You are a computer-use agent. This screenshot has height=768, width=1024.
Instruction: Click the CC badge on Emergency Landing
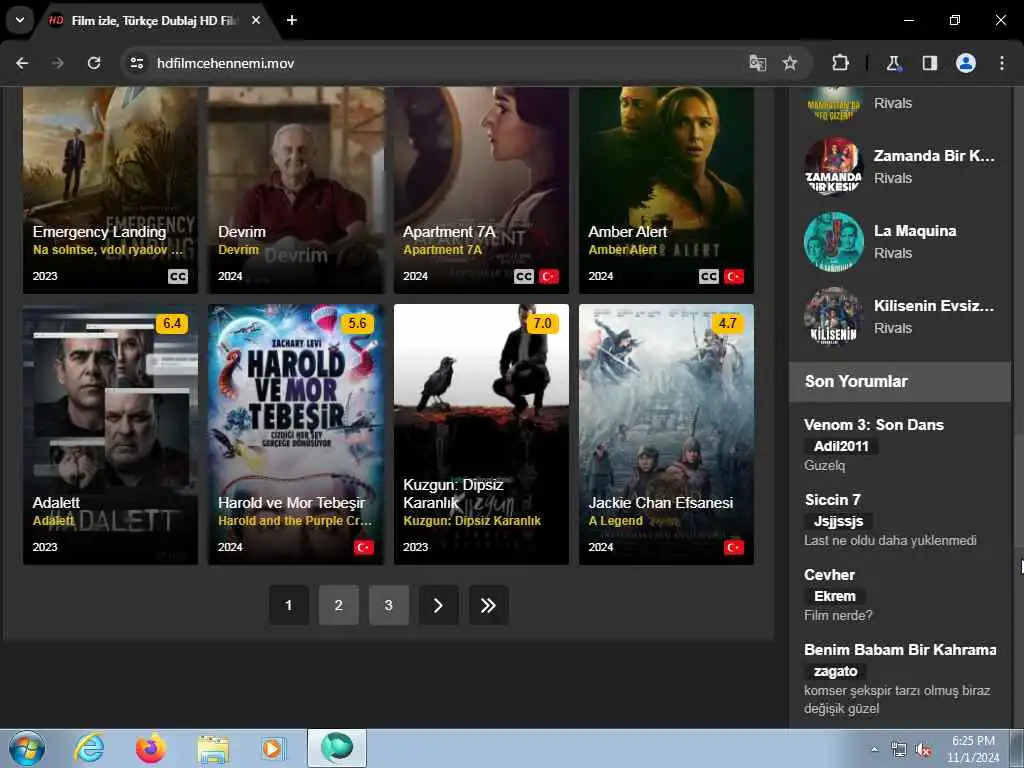(178, 276)
